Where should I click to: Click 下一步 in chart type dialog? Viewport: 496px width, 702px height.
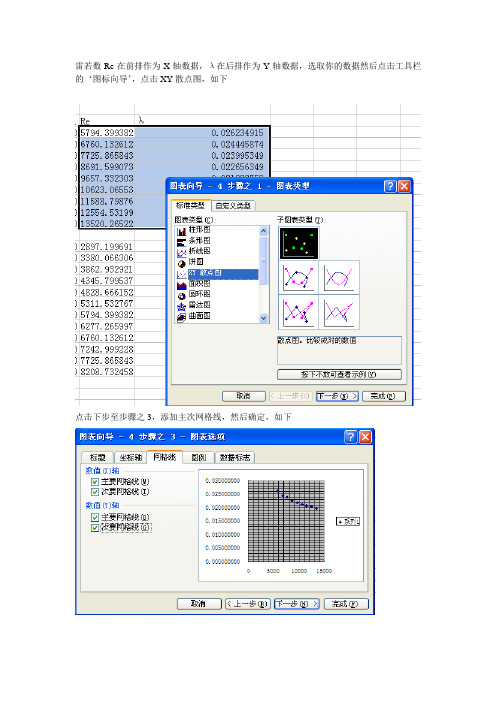tap(337, 396)
